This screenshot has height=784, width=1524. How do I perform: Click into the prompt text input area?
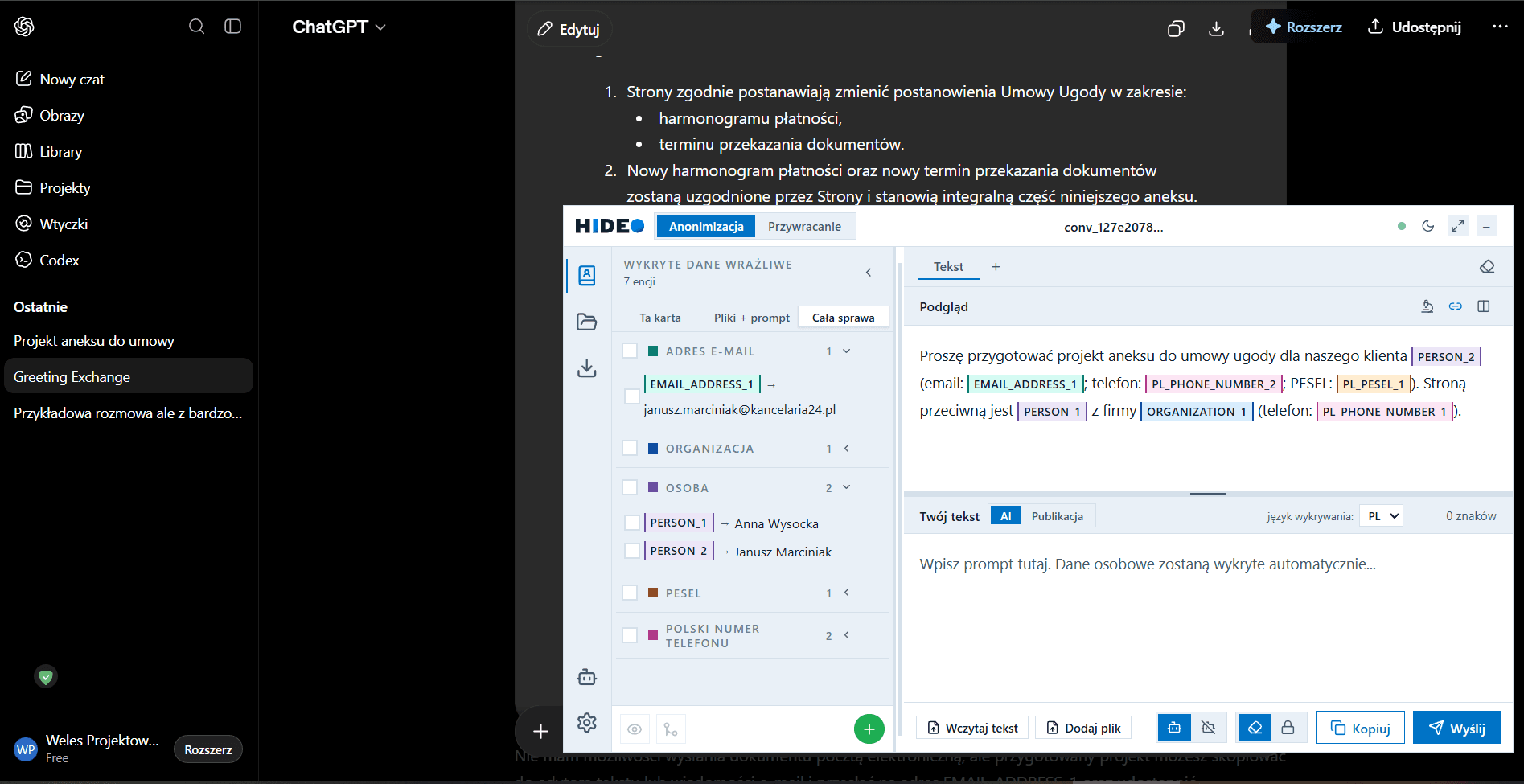[x=1208, y=617]
